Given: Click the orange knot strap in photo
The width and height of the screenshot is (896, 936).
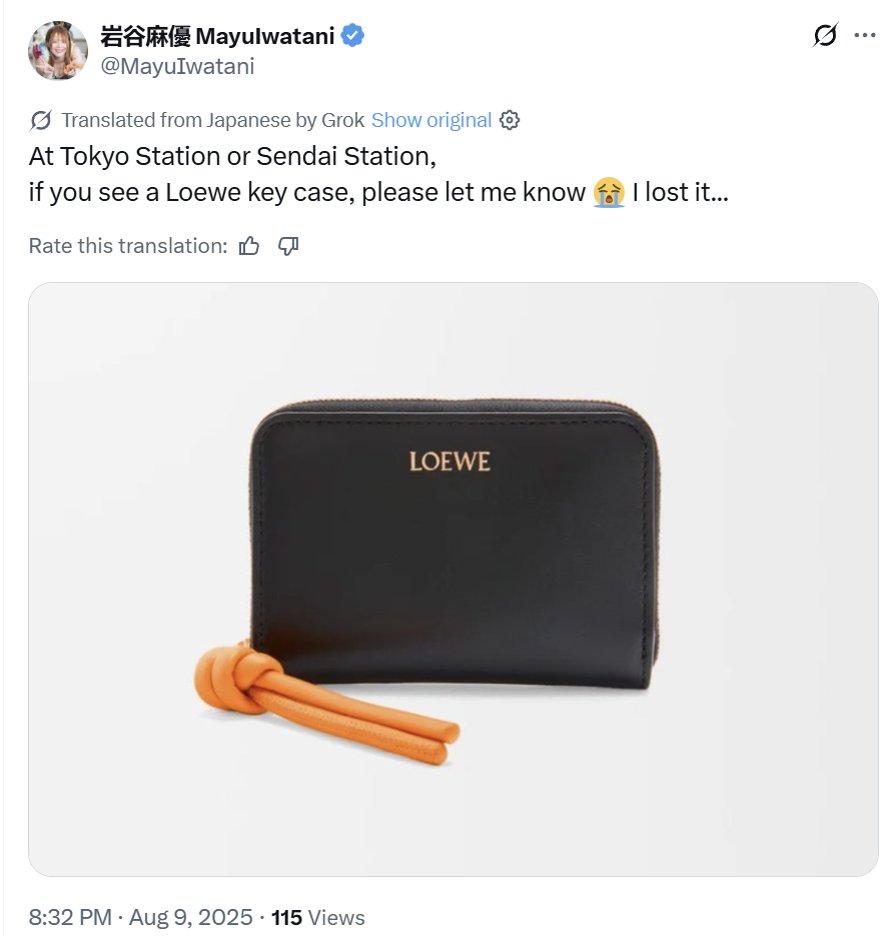Looking at the screenshot, I should 326,704.
